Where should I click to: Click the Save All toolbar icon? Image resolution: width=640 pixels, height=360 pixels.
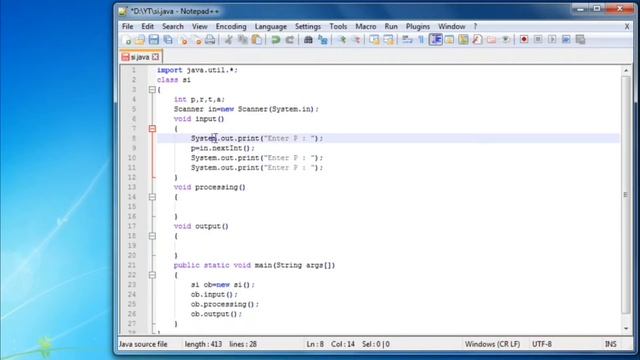[x=168, y=40]
